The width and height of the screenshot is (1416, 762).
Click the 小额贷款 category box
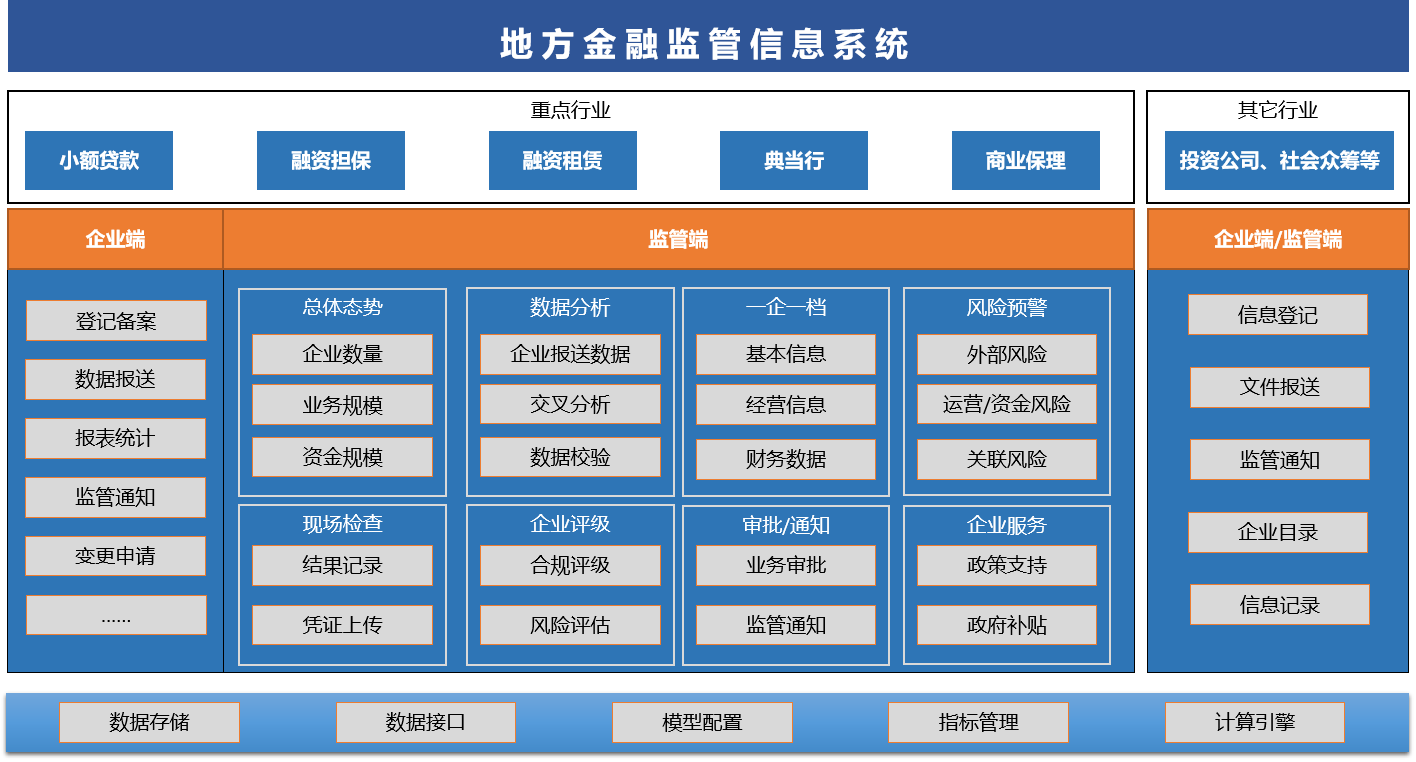click(x=99, y=160)
